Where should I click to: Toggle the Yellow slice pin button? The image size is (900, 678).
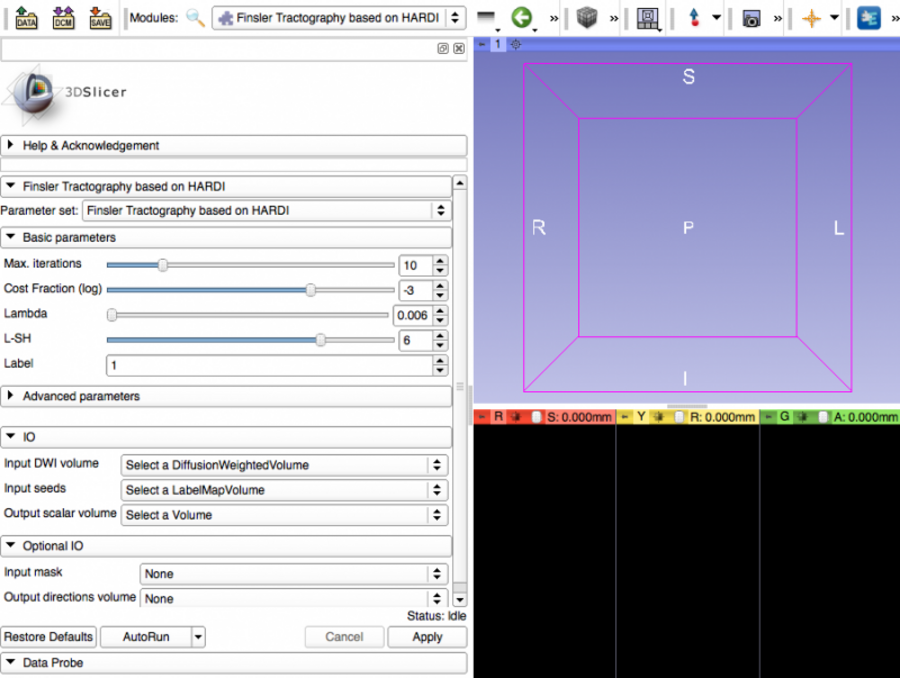pyautogui.click(x=626, y=417)
